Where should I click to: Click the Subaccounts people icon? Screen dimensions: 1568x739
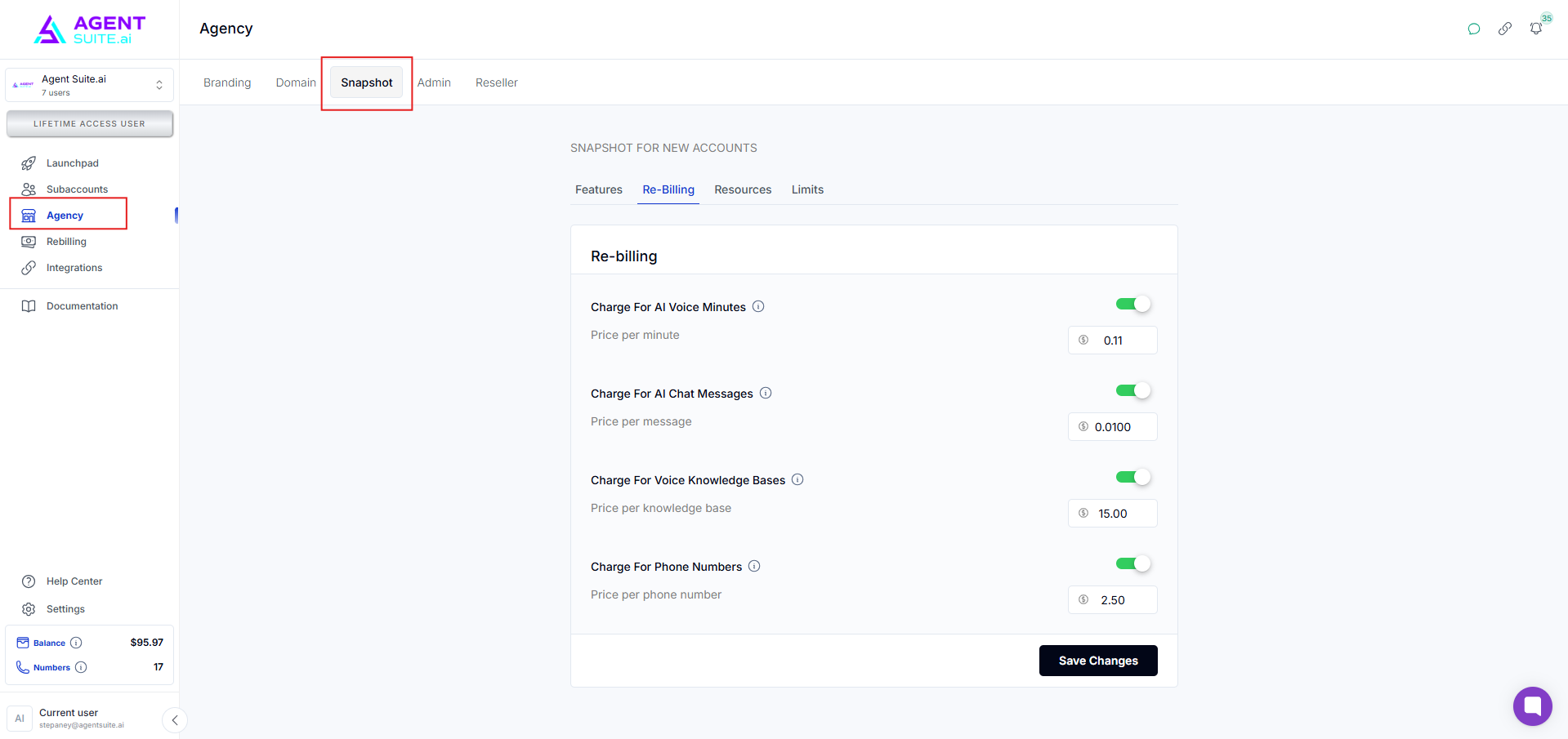29,189
